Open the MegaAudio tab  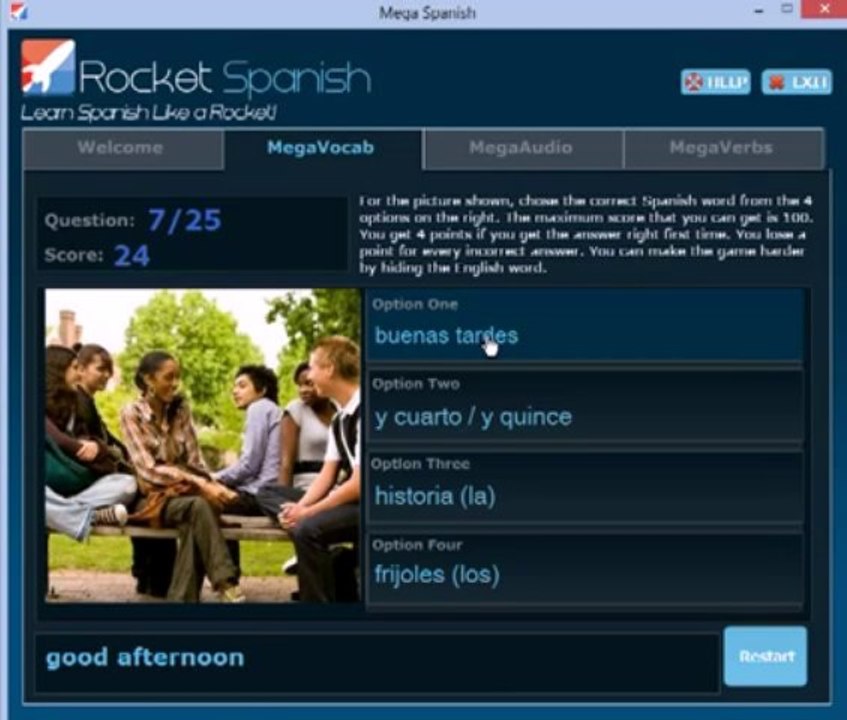[x=523, y=149]
